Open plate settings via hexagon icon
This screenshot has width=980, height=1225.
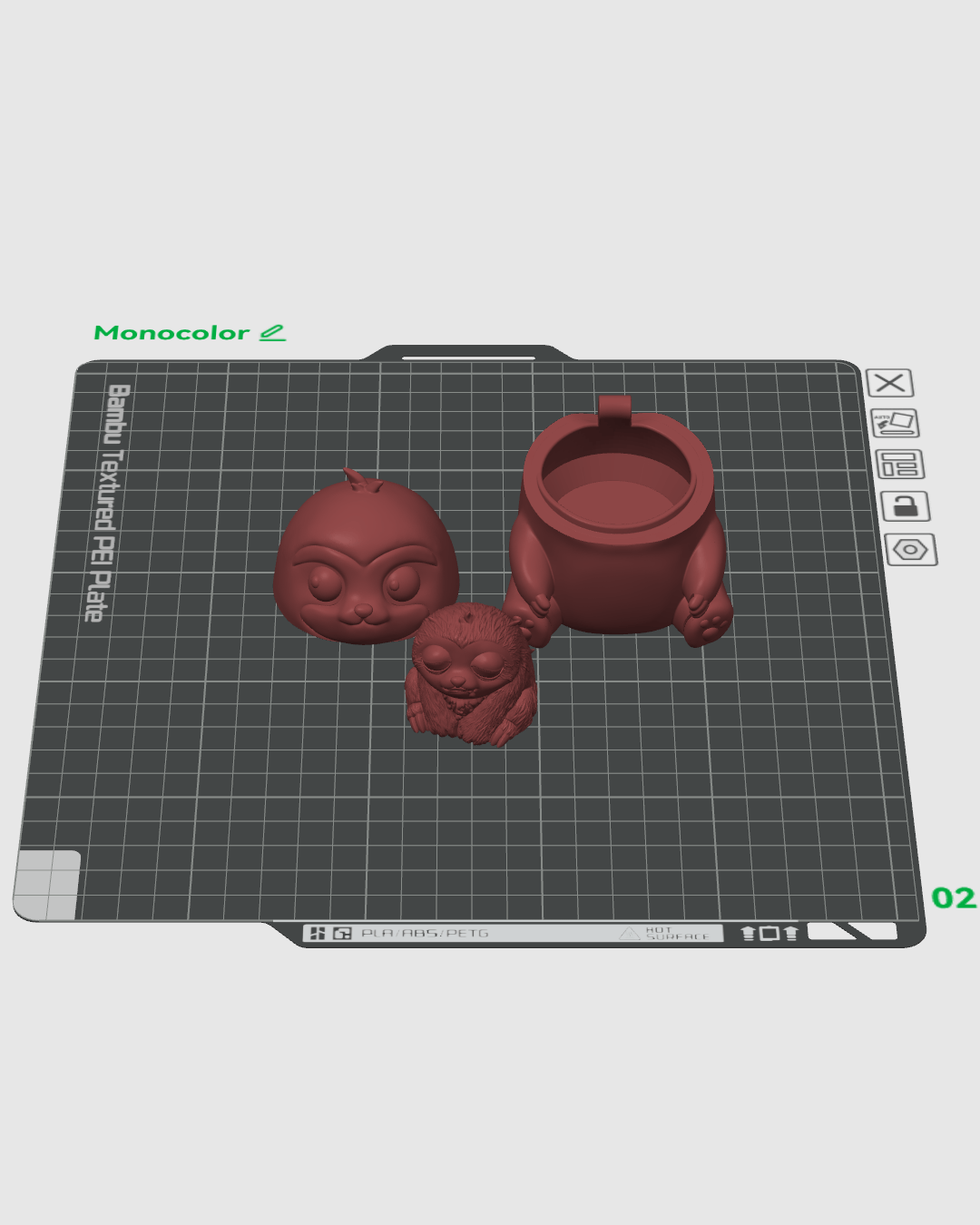(x=910, y=549)
